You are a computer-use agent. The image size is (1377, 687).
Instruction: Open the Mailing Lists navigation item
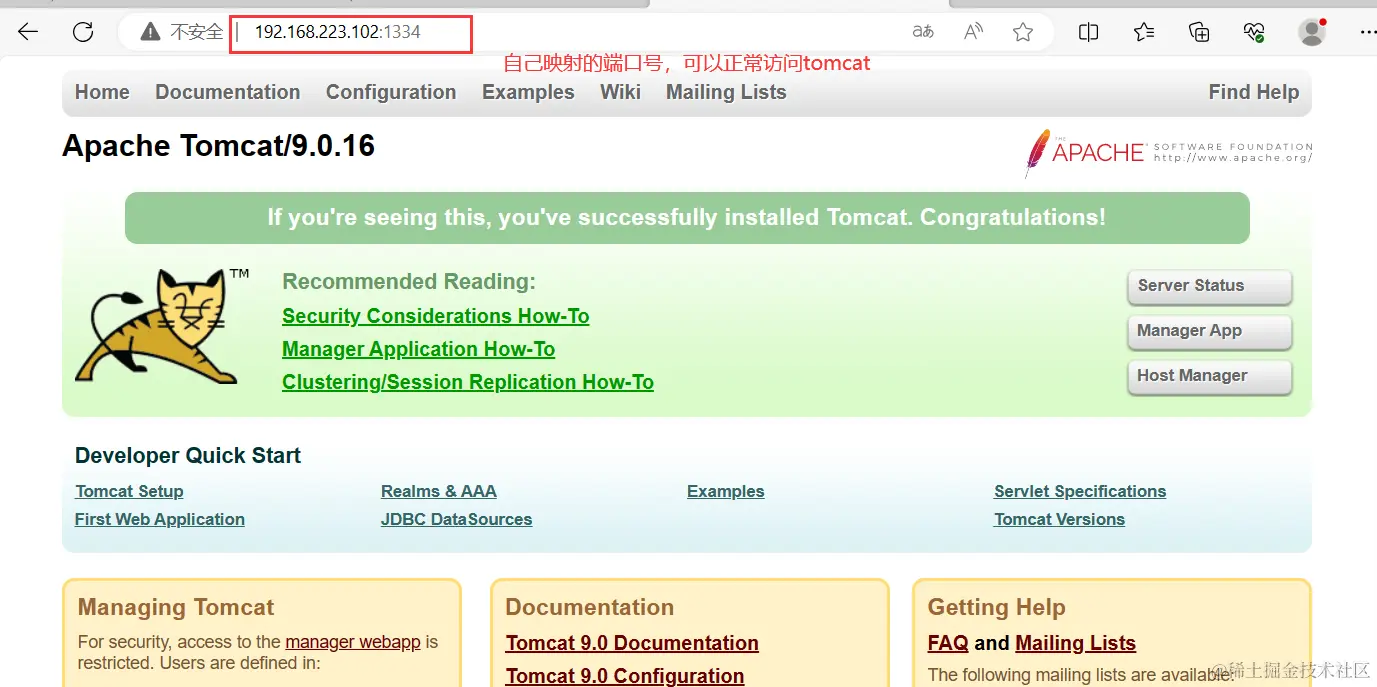tap(726, 92)
